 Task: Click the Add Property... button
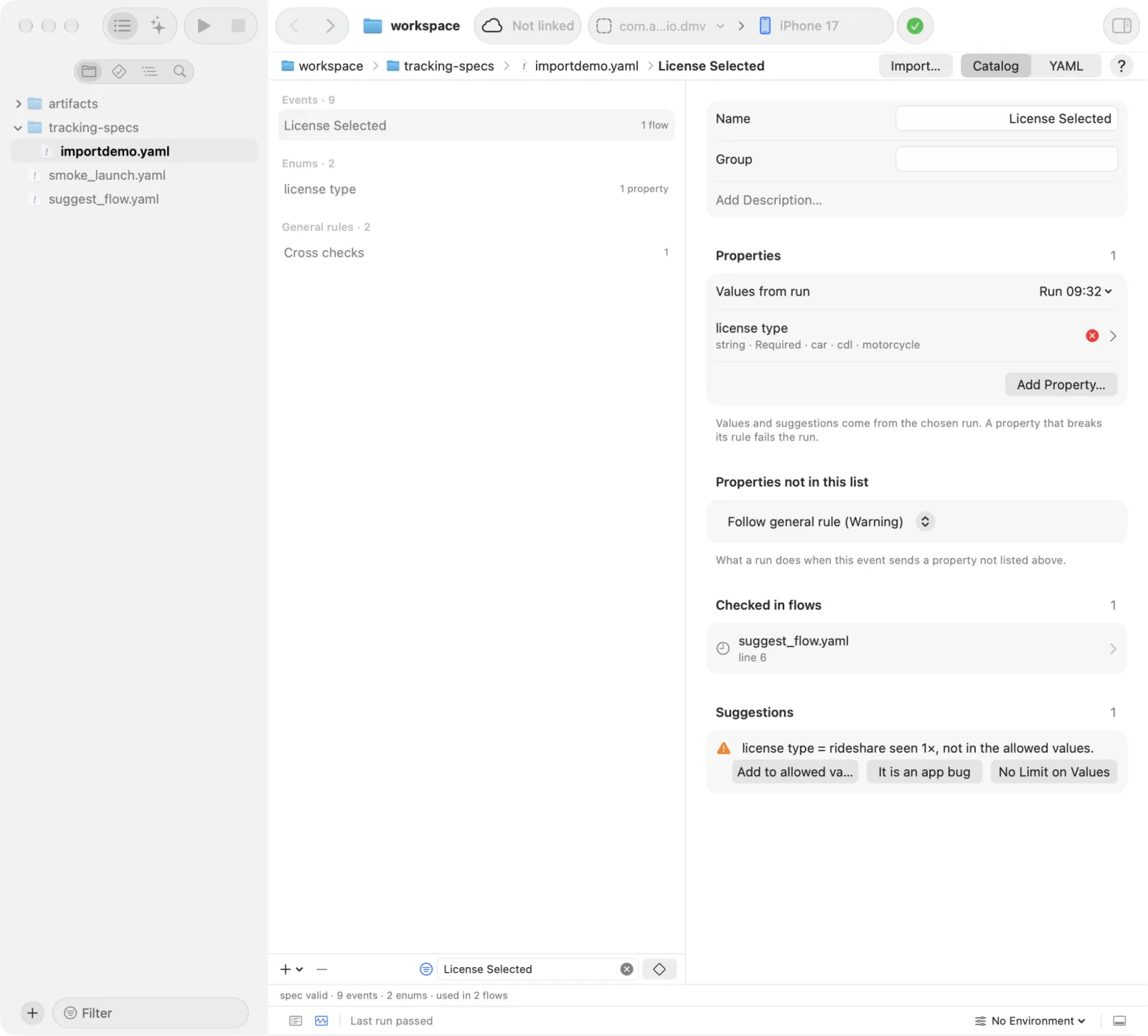(1060, 385)
